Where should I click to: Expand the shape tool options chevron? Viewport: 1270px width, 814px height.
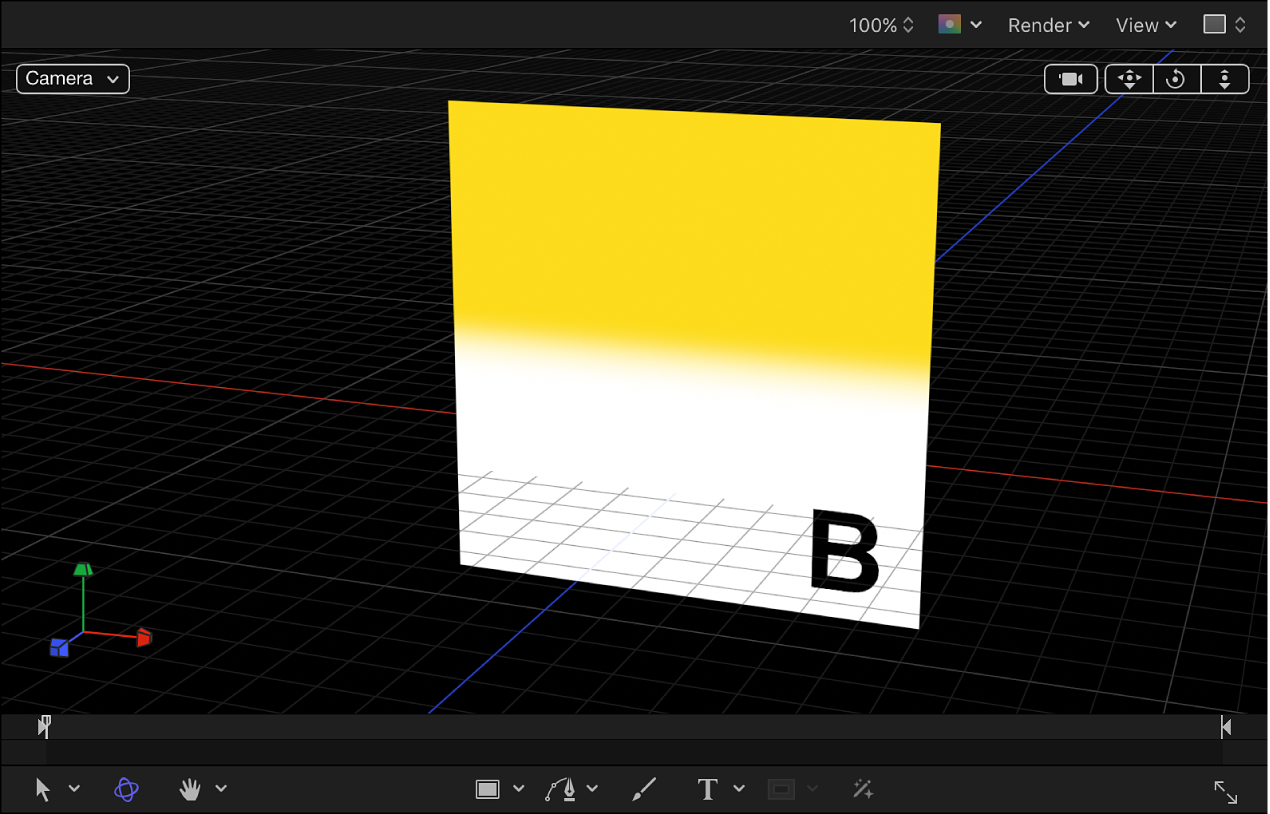(517, 788)
